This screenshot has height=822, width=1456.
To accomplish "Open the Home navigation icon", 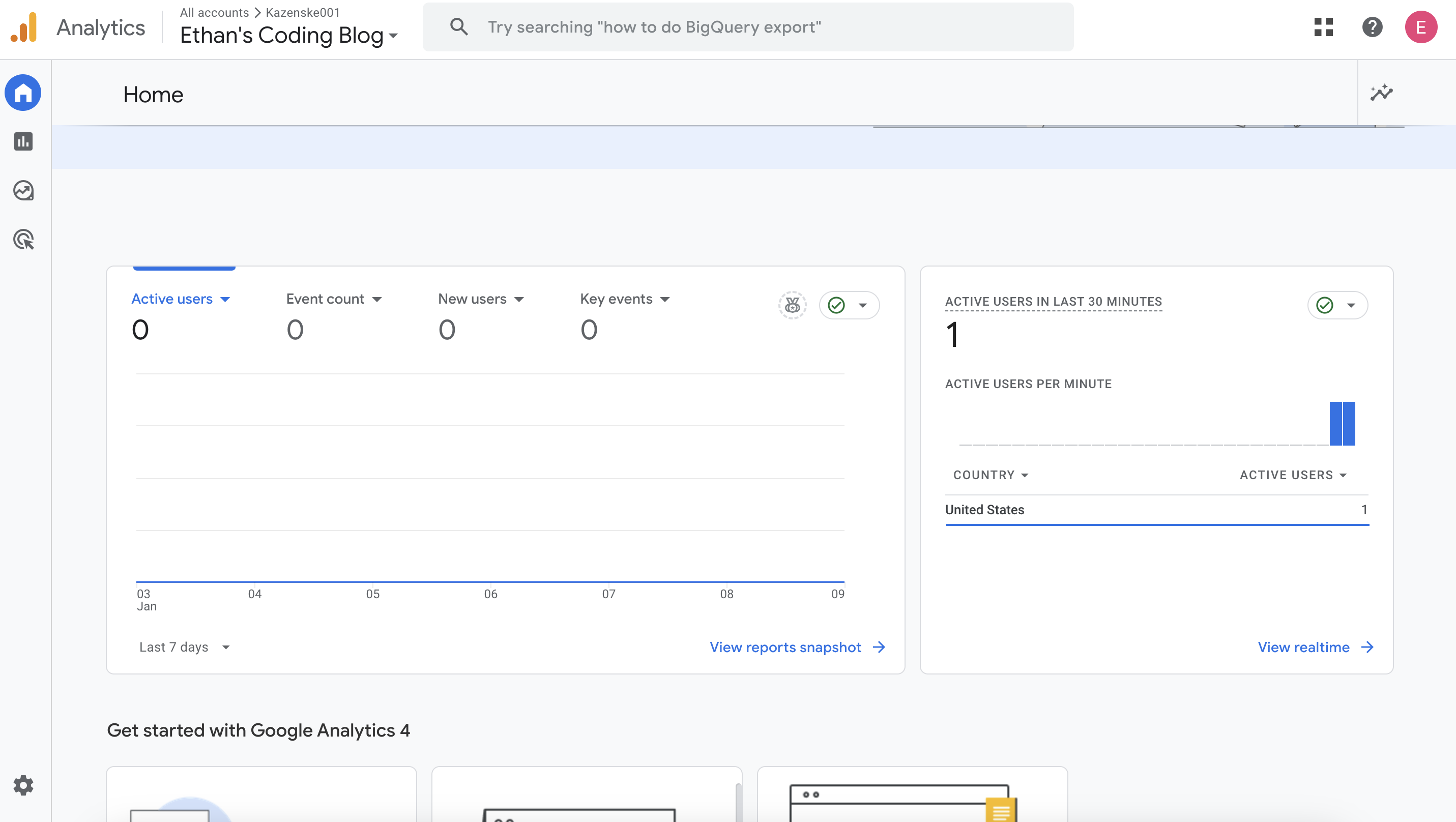I will (x=23, y=93).
